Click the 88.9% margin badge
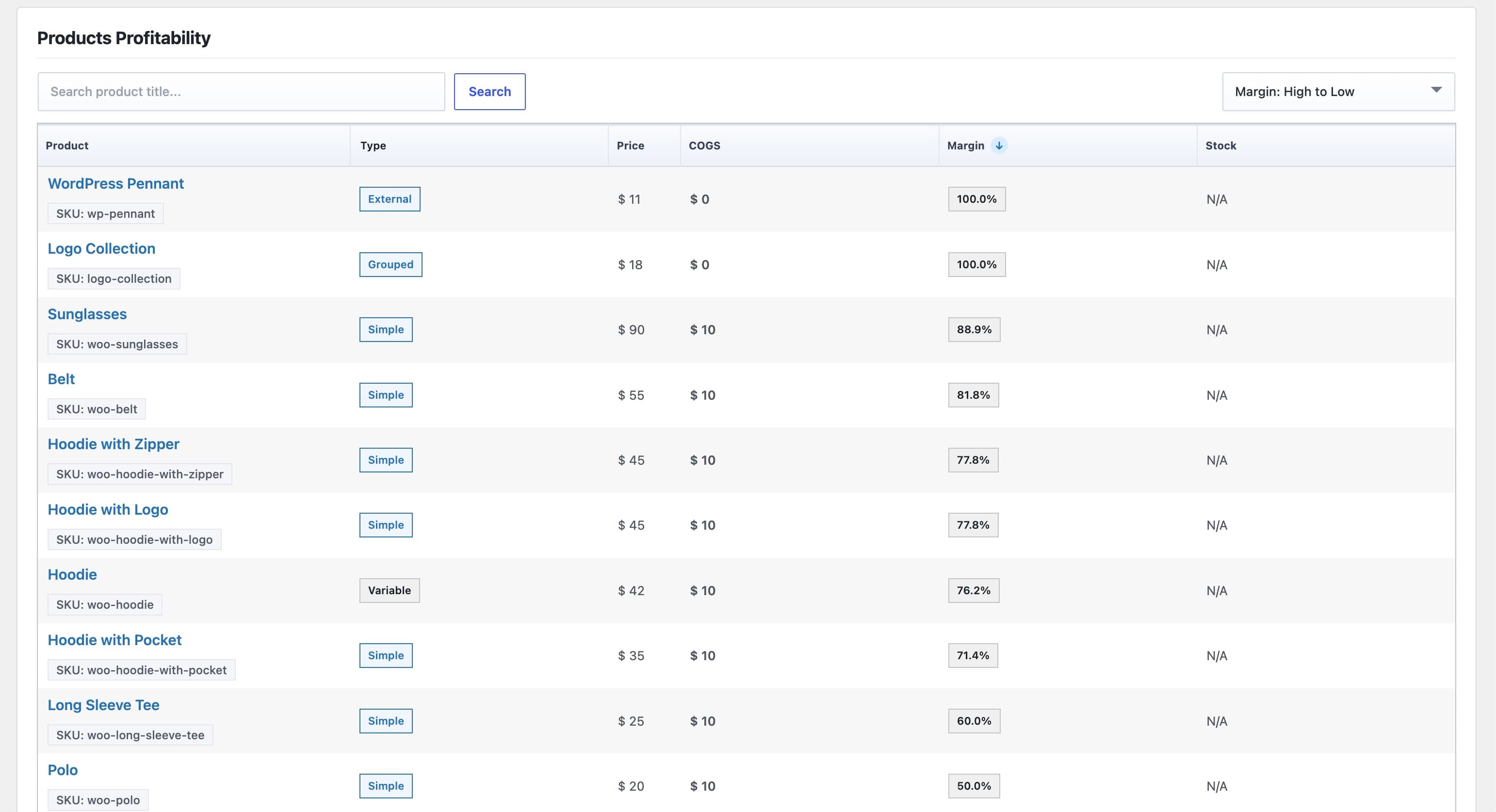 point(974,330)
